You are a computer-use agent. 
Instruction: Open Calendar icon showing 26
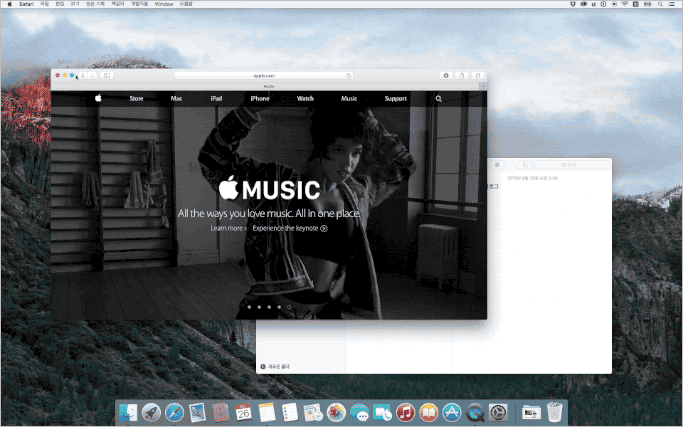(x=243, y=412)
